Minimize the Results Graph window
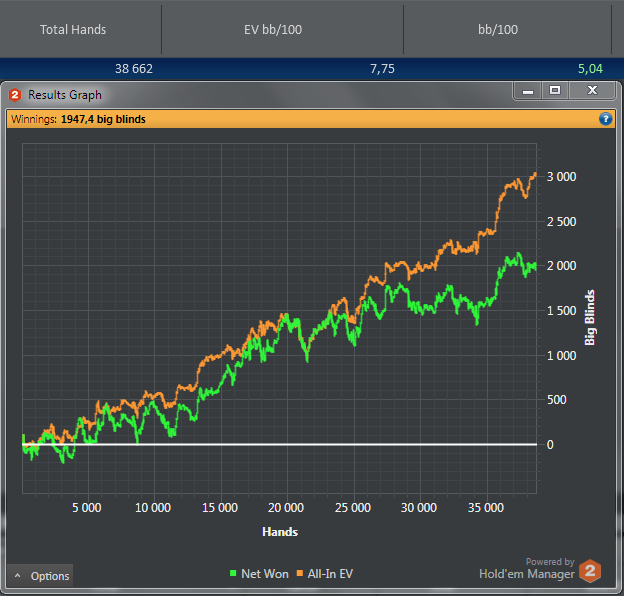This screenshot has height=596, width=624. coord(528,91)
